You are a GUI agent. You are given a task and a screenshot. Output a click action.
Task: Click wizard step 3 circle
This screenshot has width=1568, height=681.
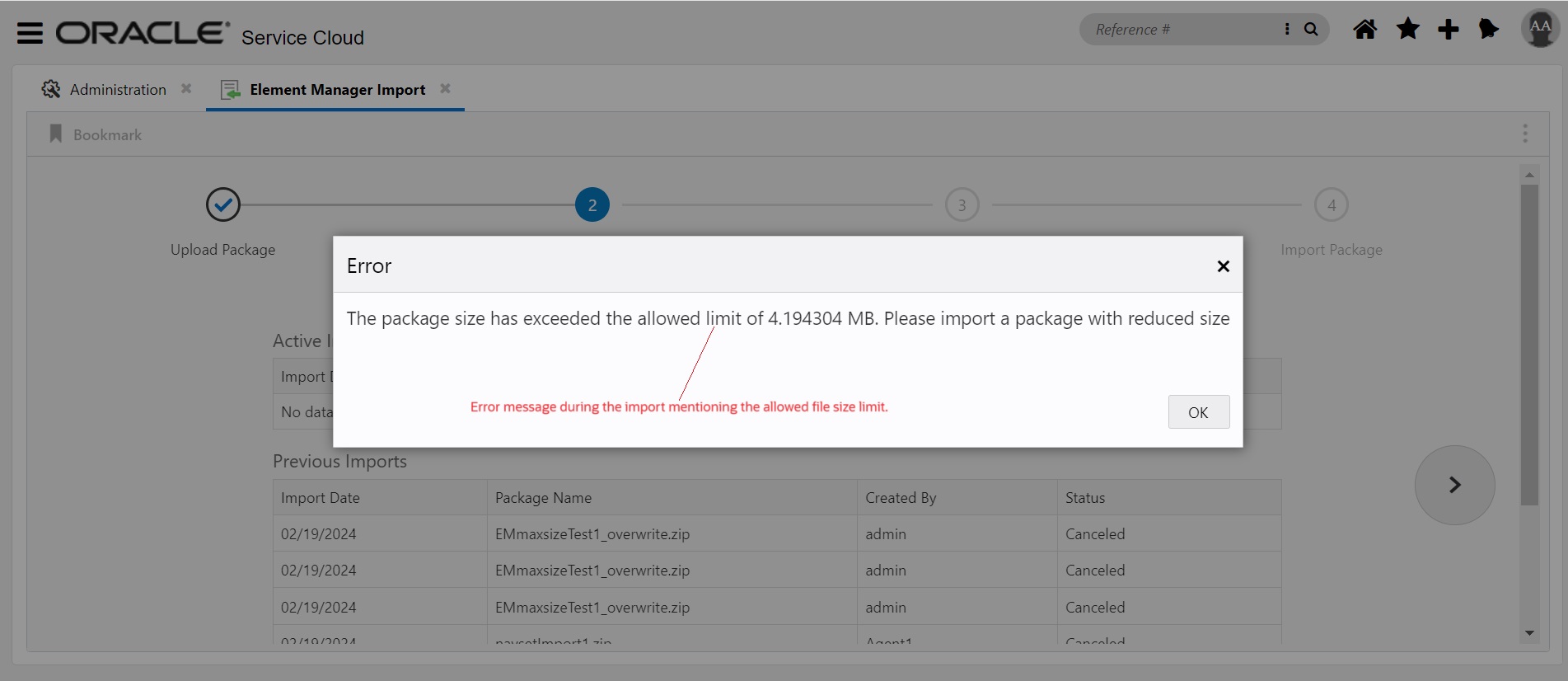(x=962, y=204)
